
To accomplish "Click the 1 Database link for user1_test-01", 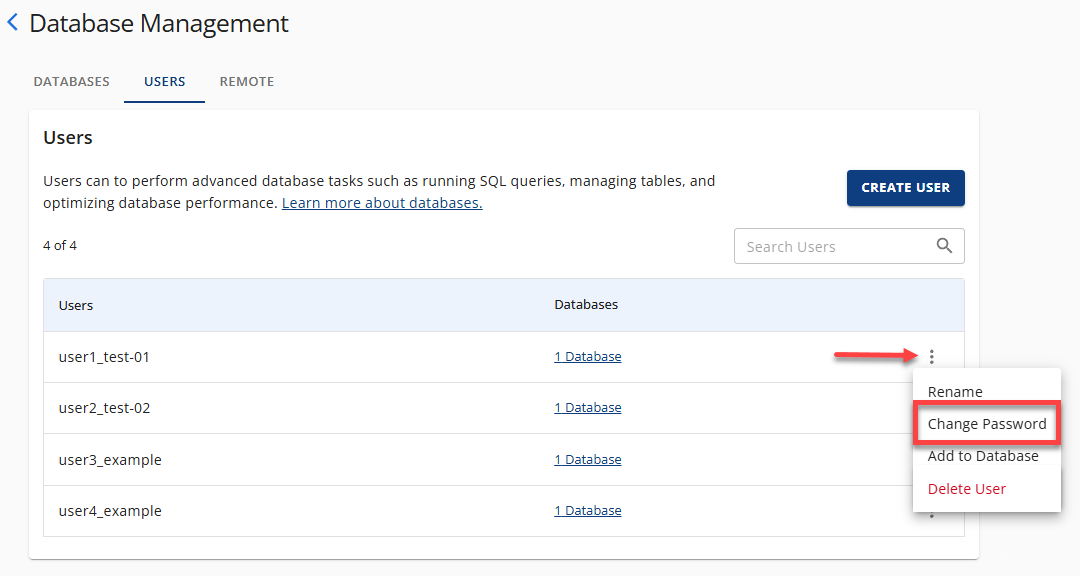I will [587, 356].
